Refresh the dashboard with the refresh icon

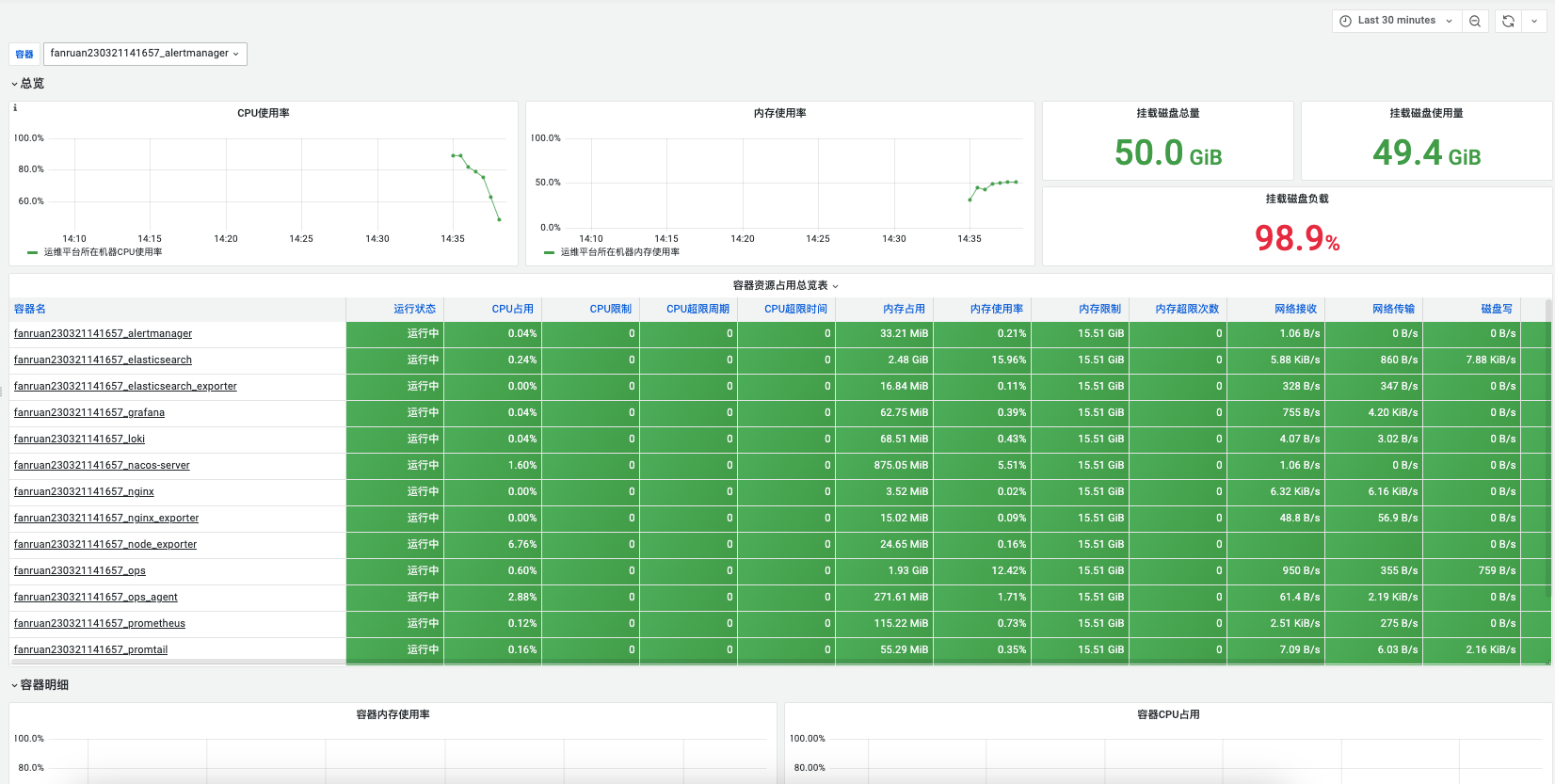(1508, 21)
